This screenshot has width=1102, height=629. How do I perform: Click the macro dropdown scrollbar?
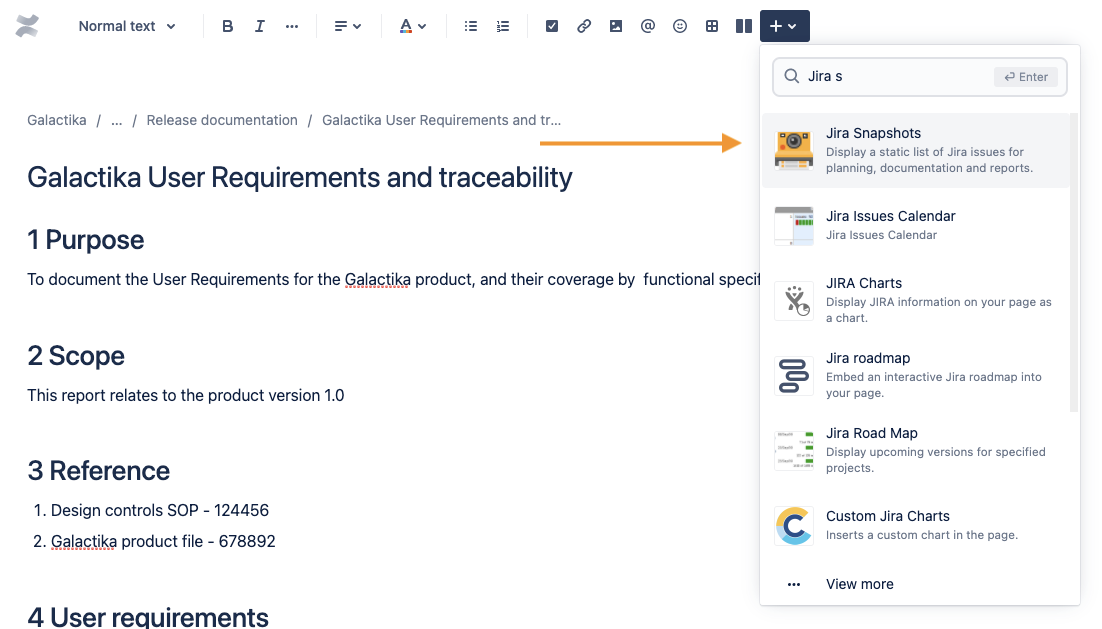[x=1073, y=262]
